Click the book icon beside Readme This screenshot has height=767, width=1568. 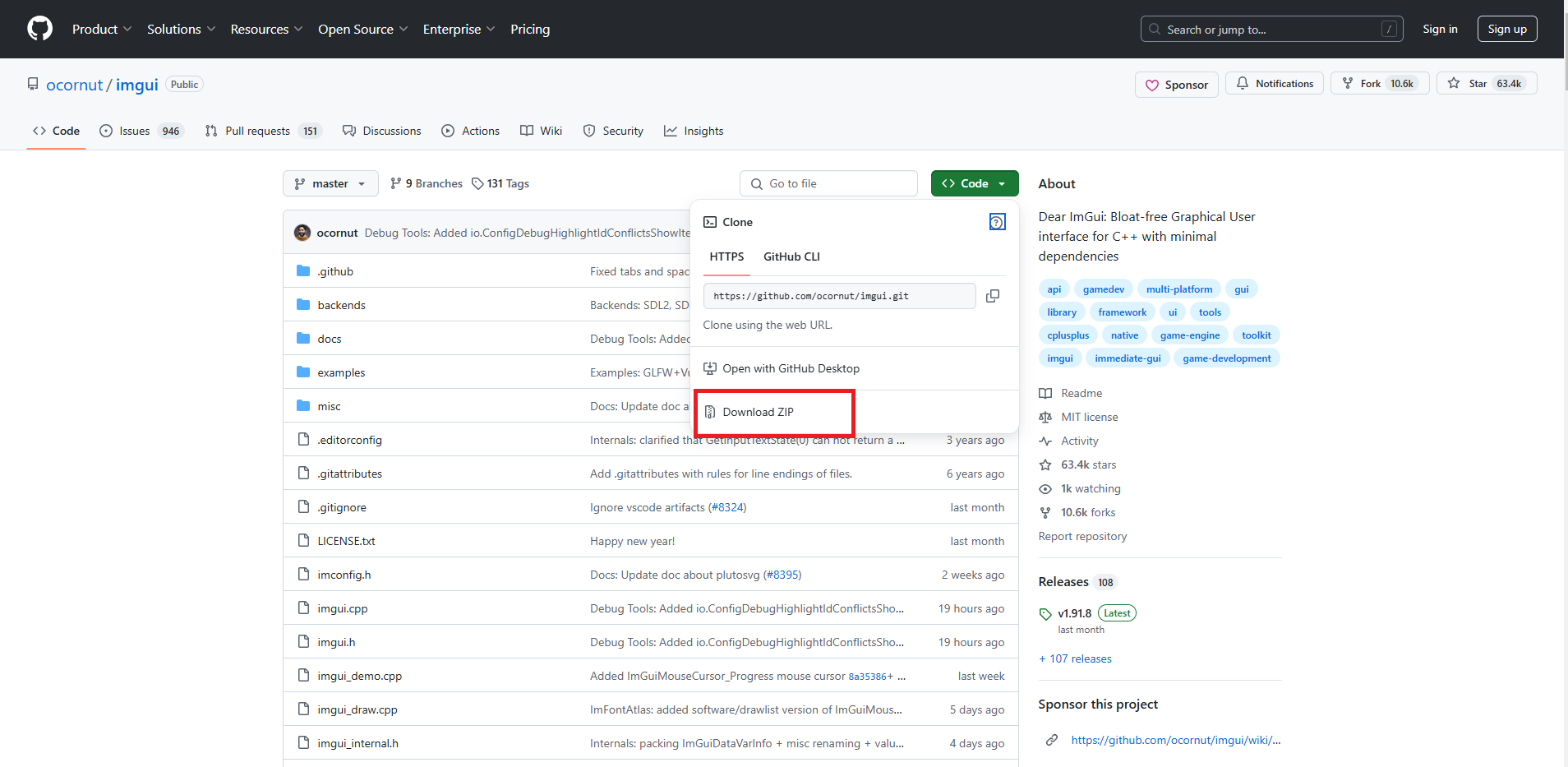[x=1045, y=393]
